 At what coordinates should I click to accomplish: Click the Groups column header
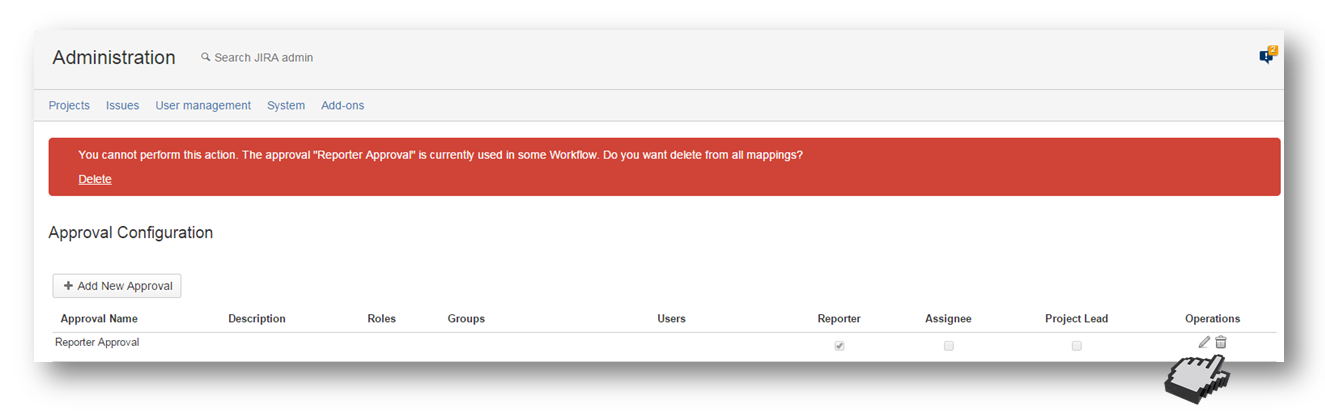466,319
